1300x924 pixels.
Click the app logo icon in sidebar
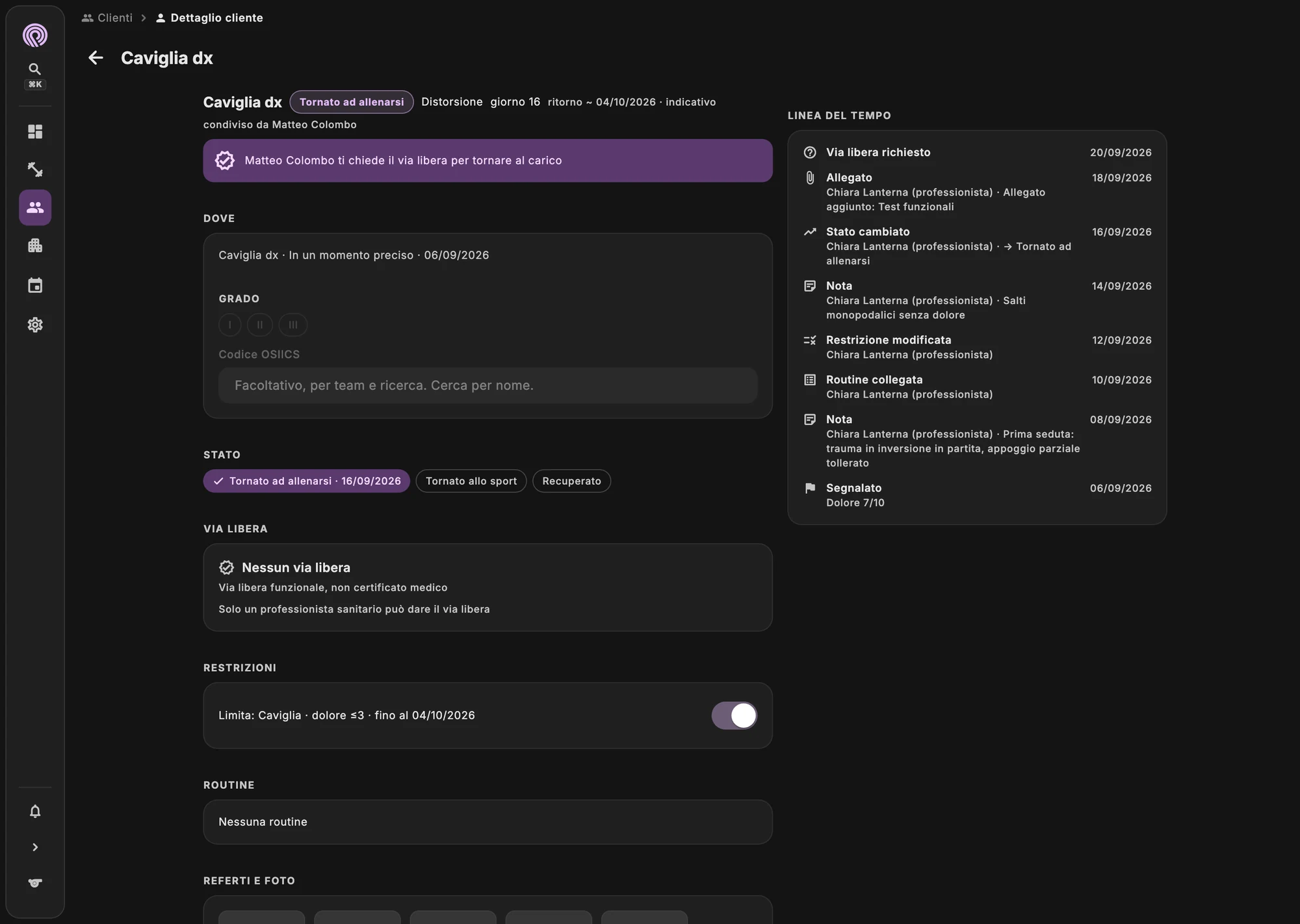[x=35, y=35]
